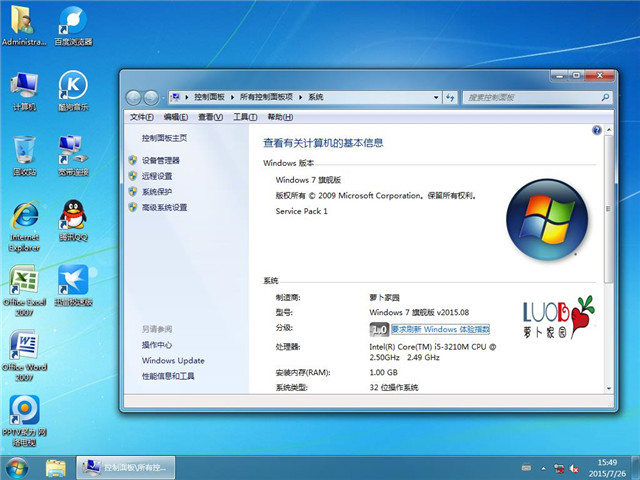Open the 宽带连接 desktop icon
Screen dimensions: 640x480
tap(72, 151)
